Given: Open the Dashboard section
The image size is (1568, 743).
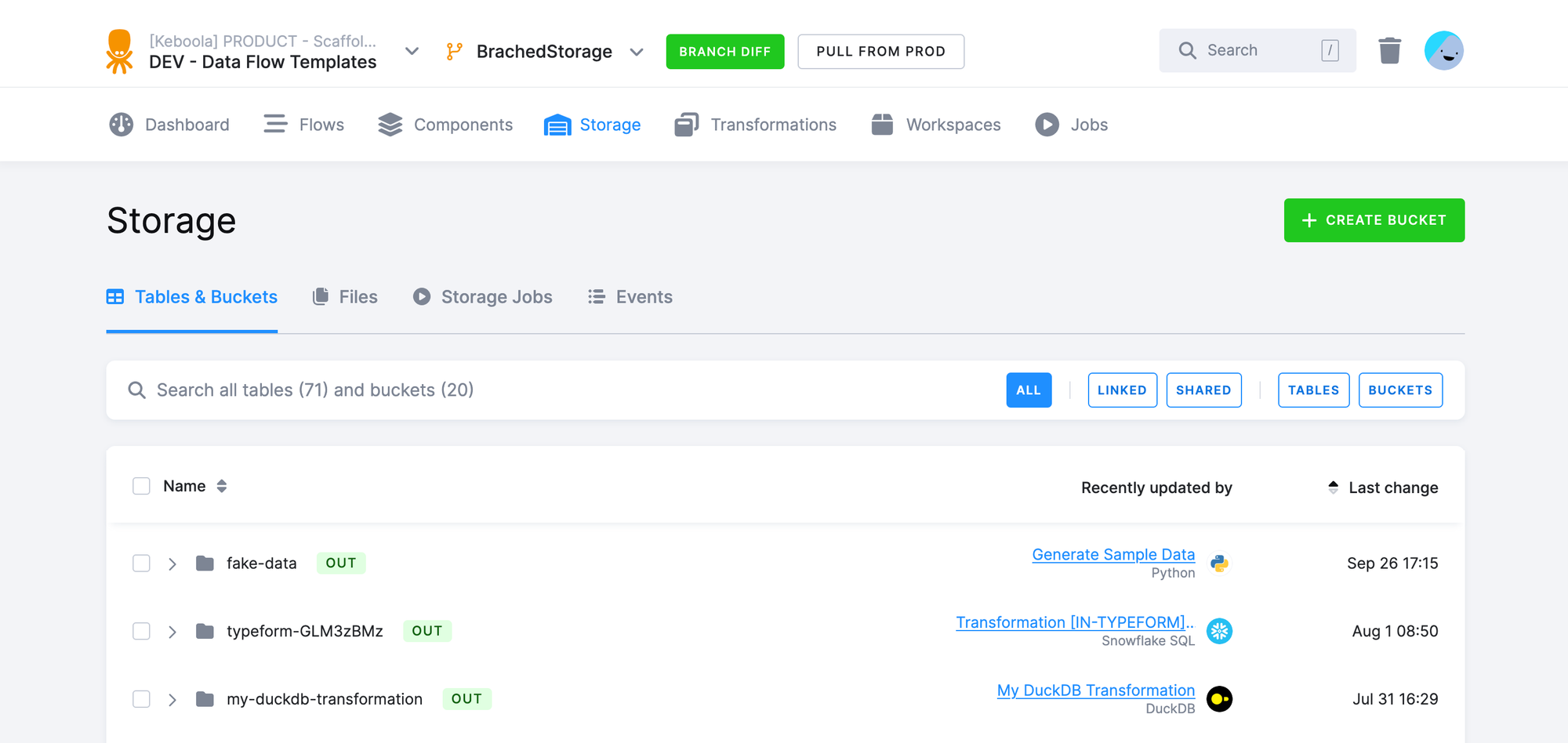Looking at the screenshot, I should pyautogui.click(x=187, y=124).
